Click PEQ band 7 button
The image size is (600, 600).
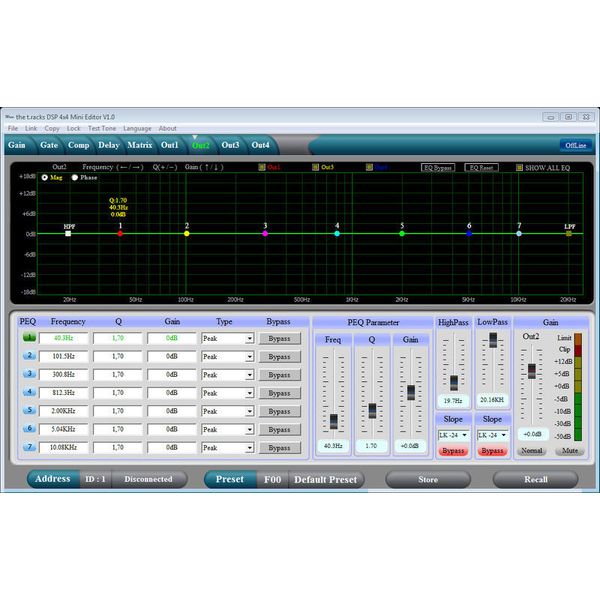coord(29,447)
